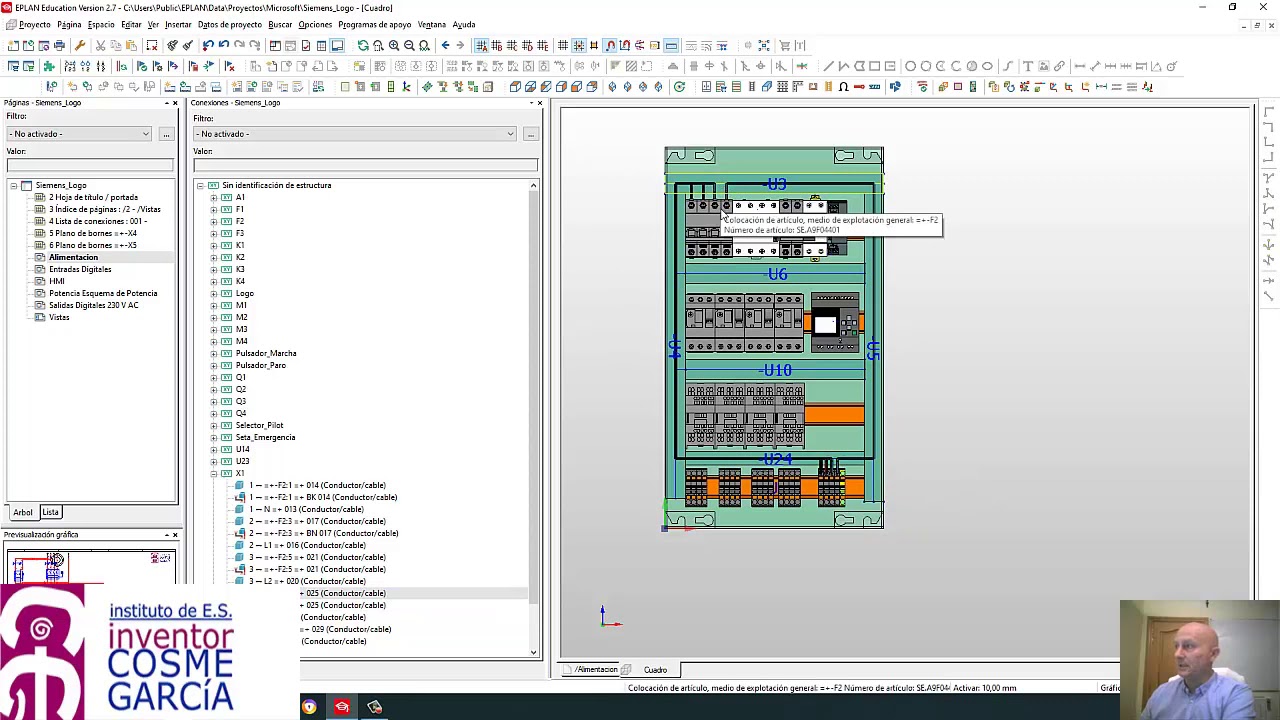This screenshot has width=1280, height=720.
Task: Toggle highlighted blue bar toolbar button
Action: point(671,45)
